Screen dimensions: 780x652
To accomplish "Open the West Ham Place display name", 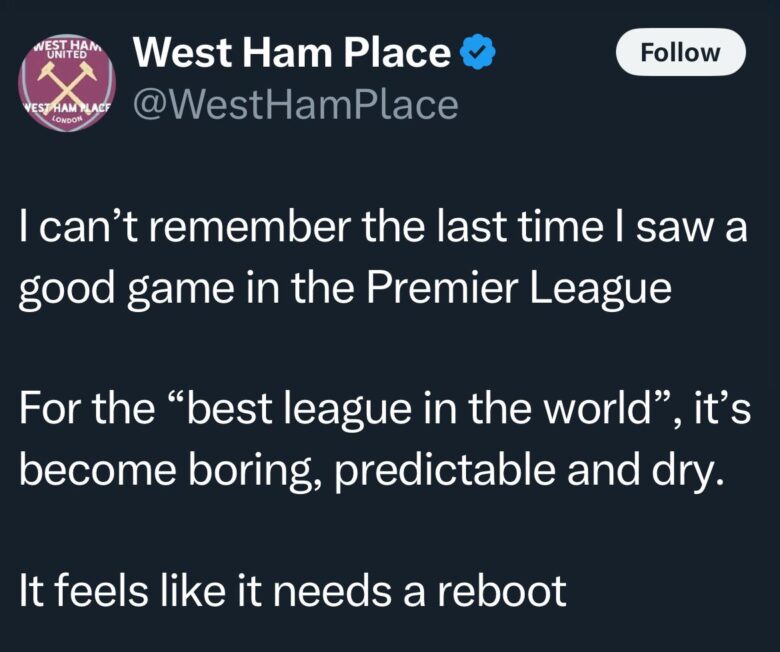I will [291, 53].
